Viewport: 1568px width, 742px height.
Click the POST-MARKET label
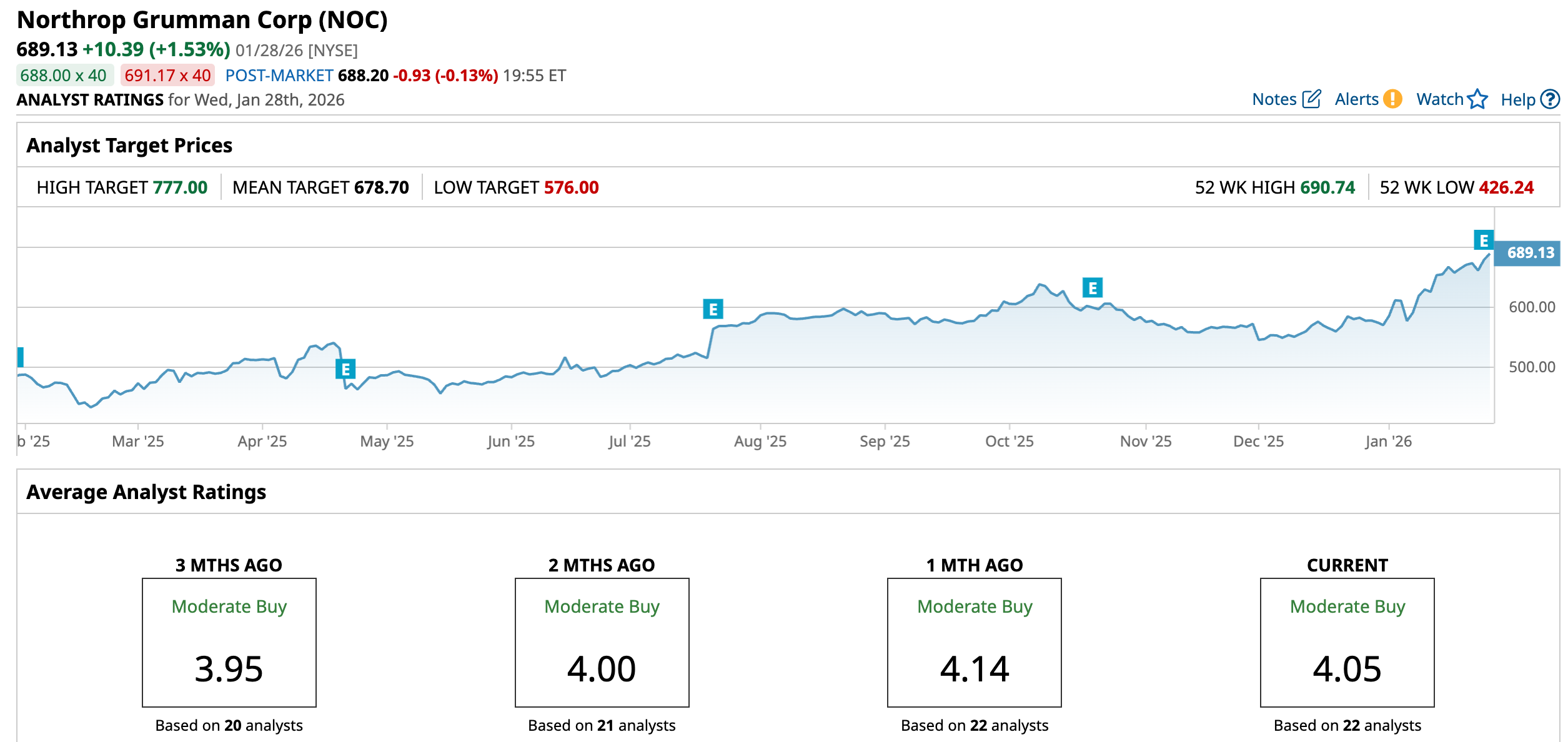point(279,76)
